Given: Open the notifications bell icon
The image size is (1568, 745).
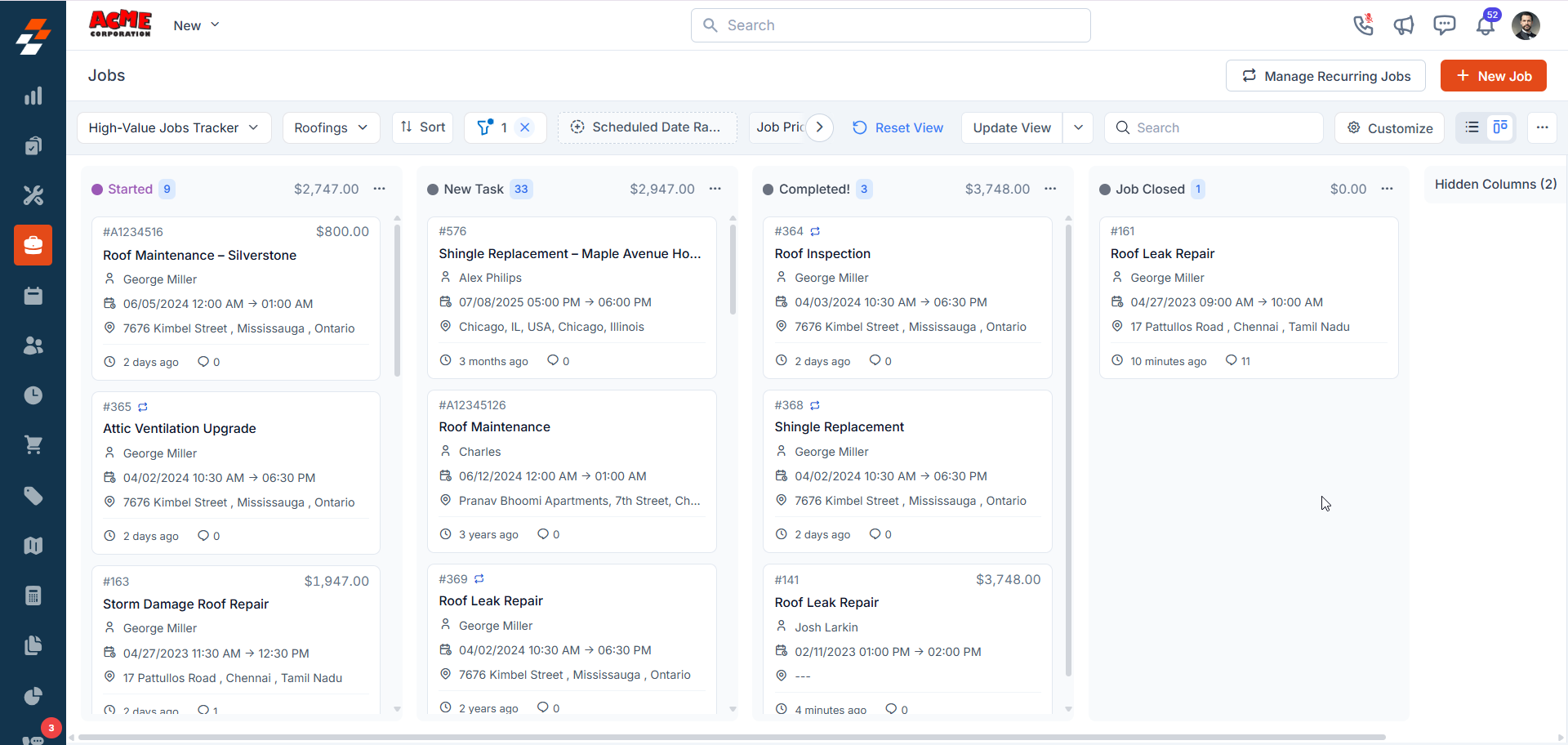Looking at the screenshot, I should (1485, 25).
